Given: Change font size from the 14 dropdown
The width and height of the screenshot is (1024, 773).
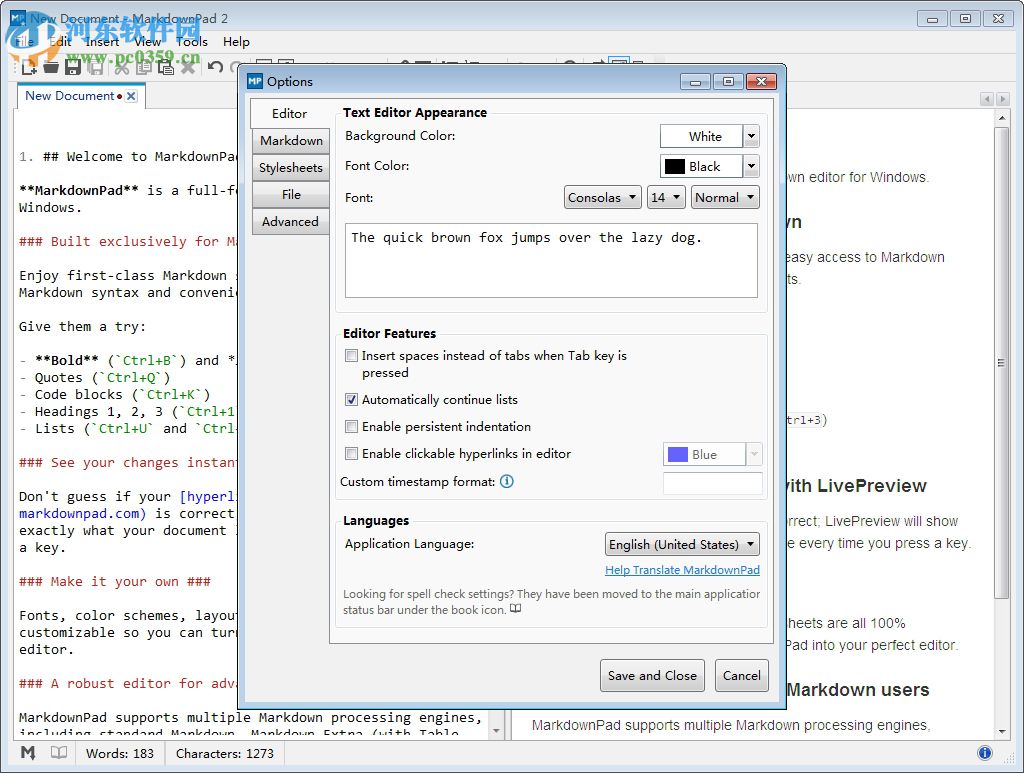Looking at the screenshot, I should point(666,197).
